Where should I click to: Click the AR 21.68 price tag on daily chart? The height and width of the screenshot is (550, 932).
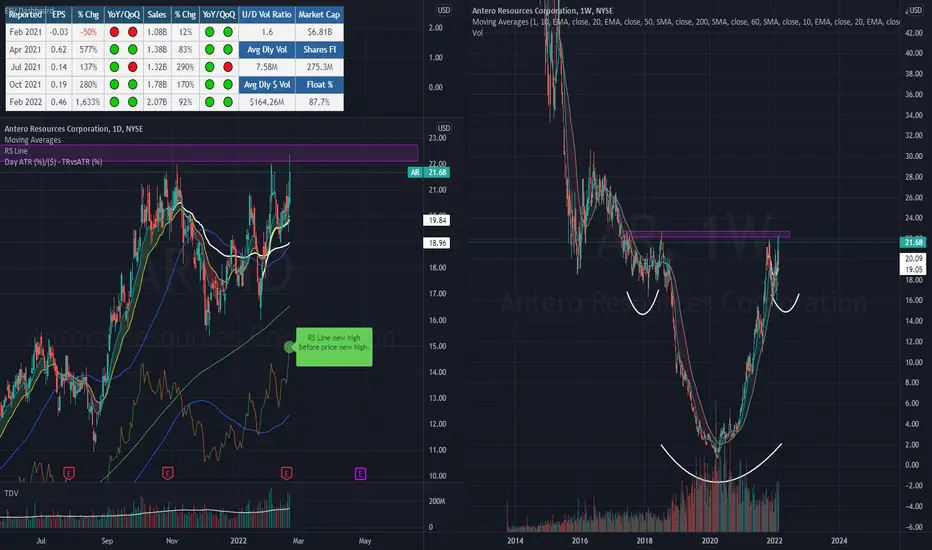pos(429,172)
